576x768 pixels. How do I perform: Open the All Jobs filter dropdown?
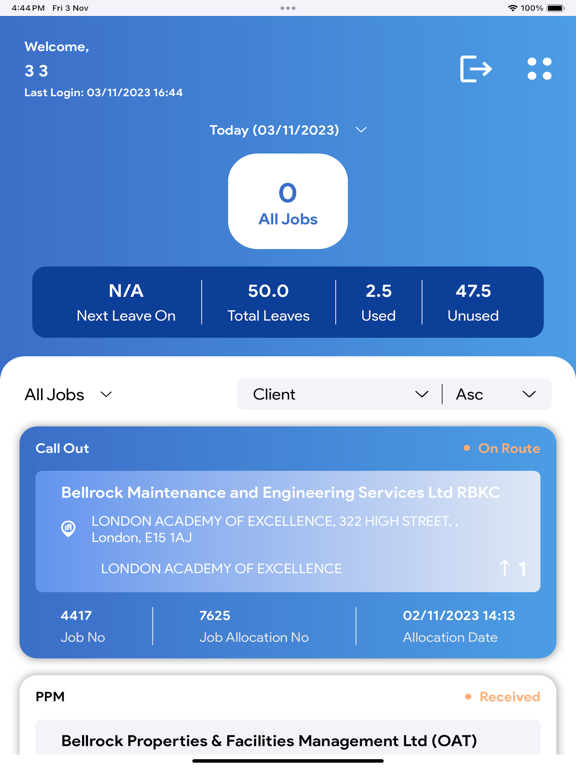pyautogui.click(x=69, y=395)
